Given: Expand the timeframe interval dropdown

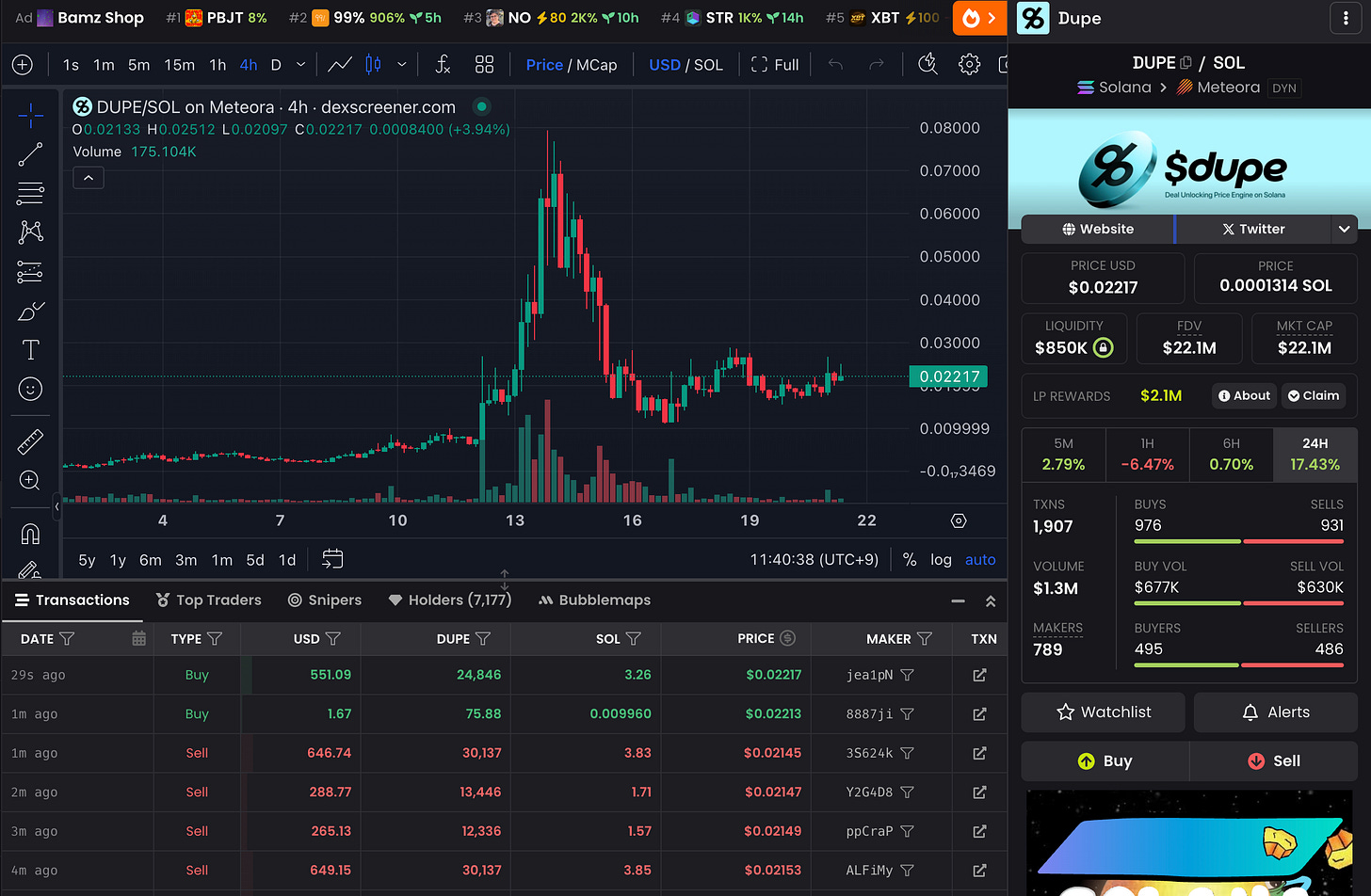Looking at the screenshot, I should pyautogui.click(x=300, y=65).
